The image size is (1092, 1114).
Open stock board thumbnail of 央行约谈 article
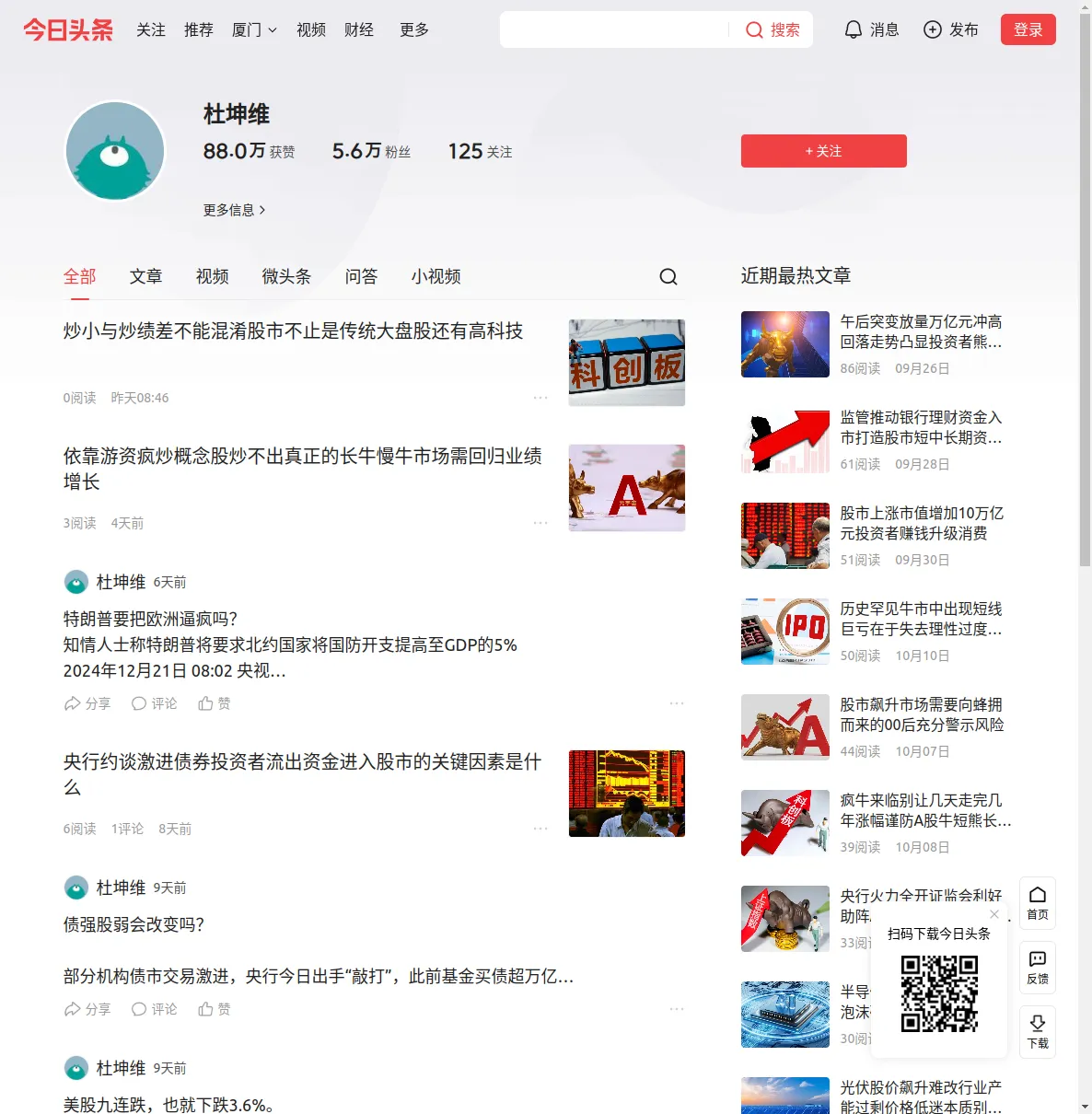(x=627, y=794)
